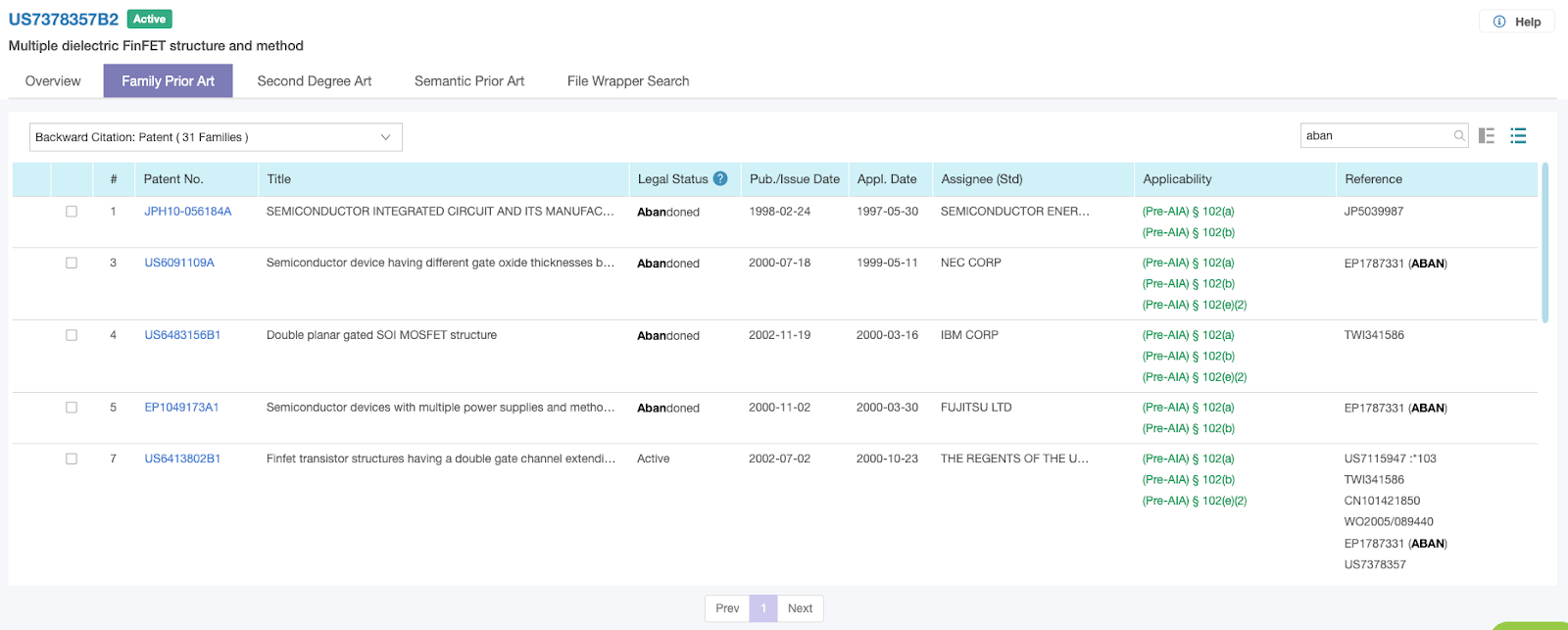This screenshot has height=630, width=1568.
Task: Click the Help button
Action: pos(1516,22)
